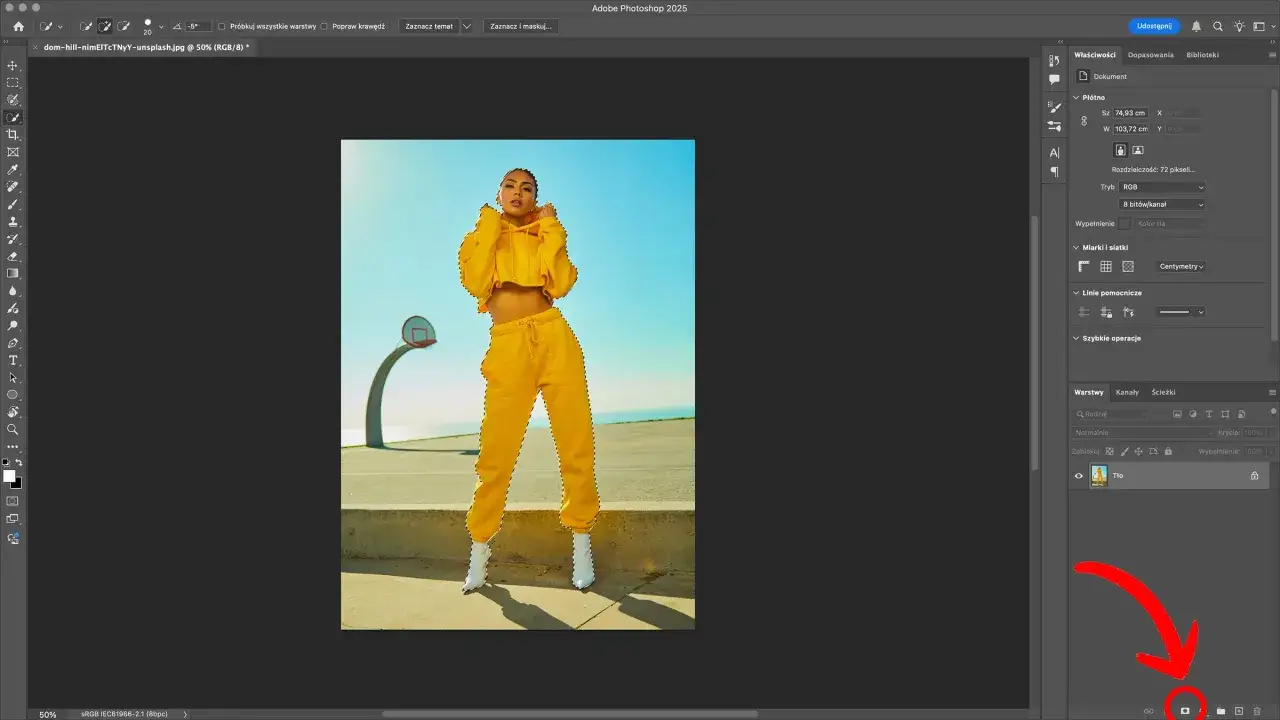1280x720 pixels.
Task: Hide the Tlo layer
Action: pos(1078,475)
